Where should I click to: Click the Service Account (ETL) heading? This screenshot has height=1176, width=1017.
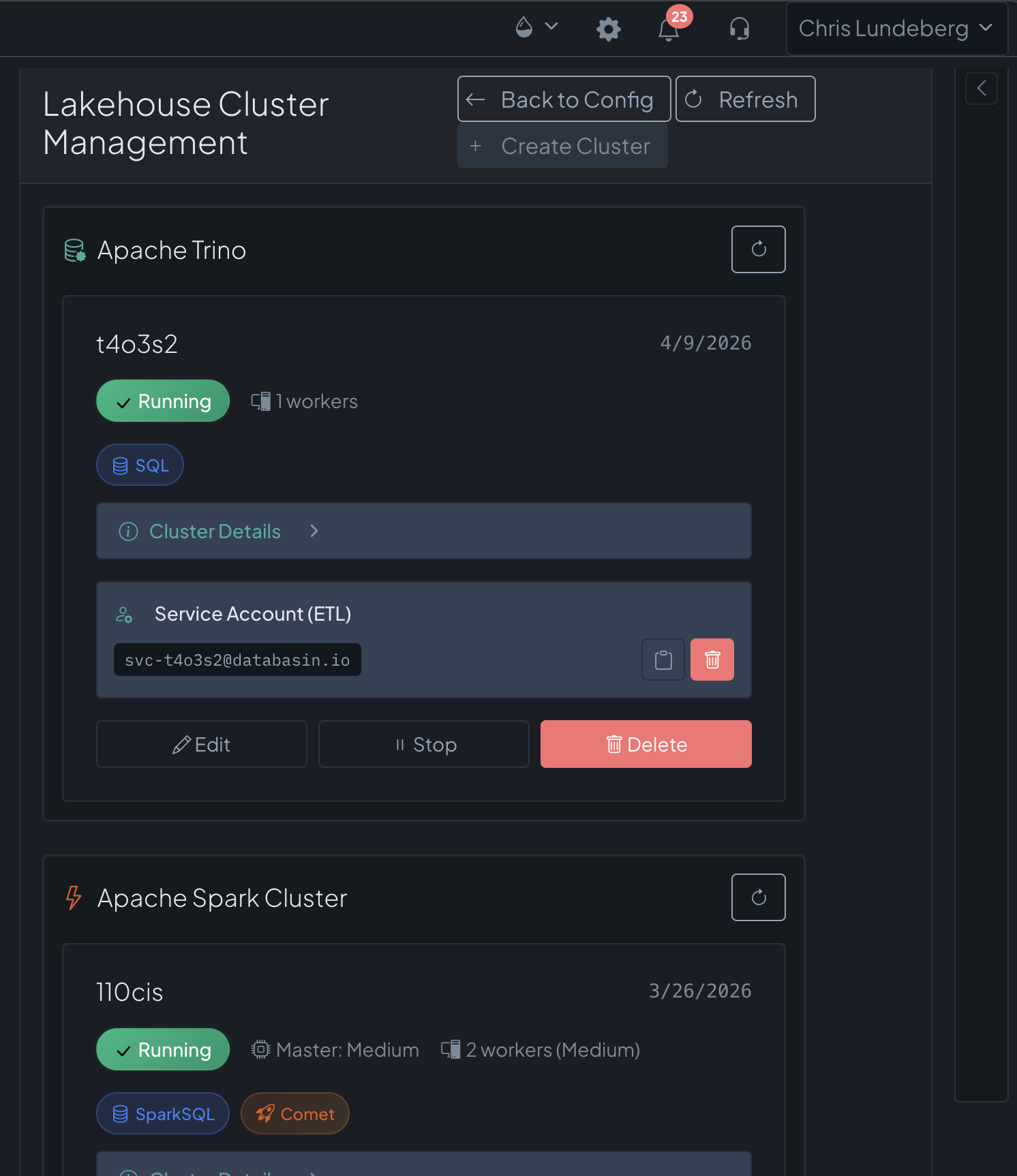(253, 614)
